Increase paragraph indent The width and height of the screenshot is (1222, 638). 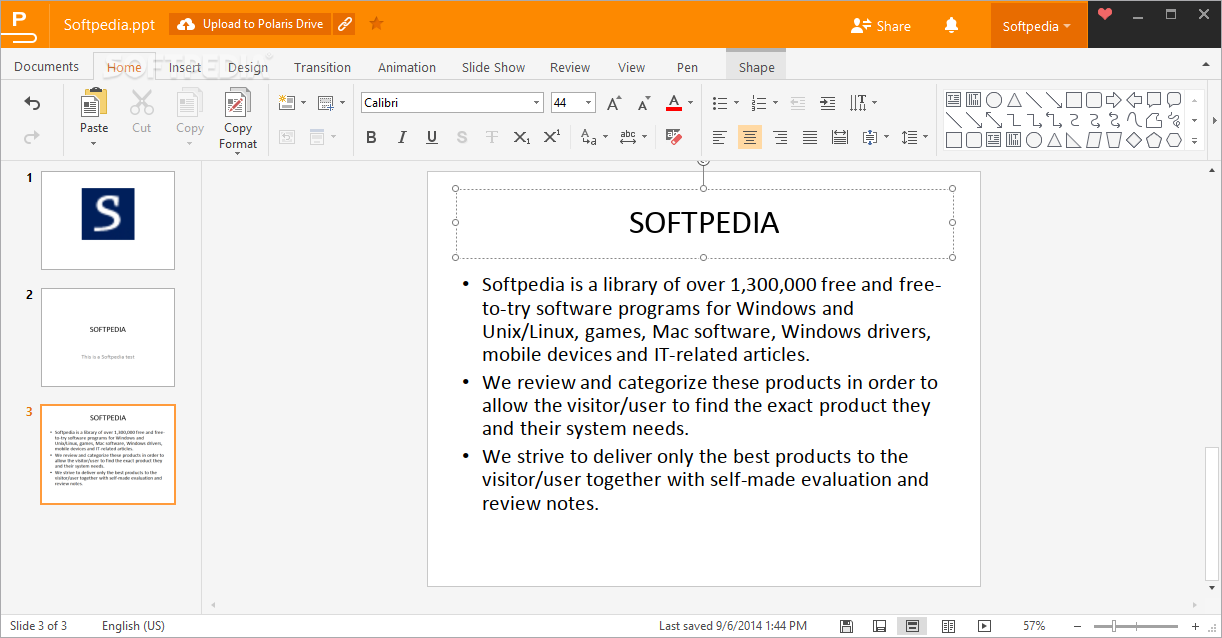tap(827, 103)
